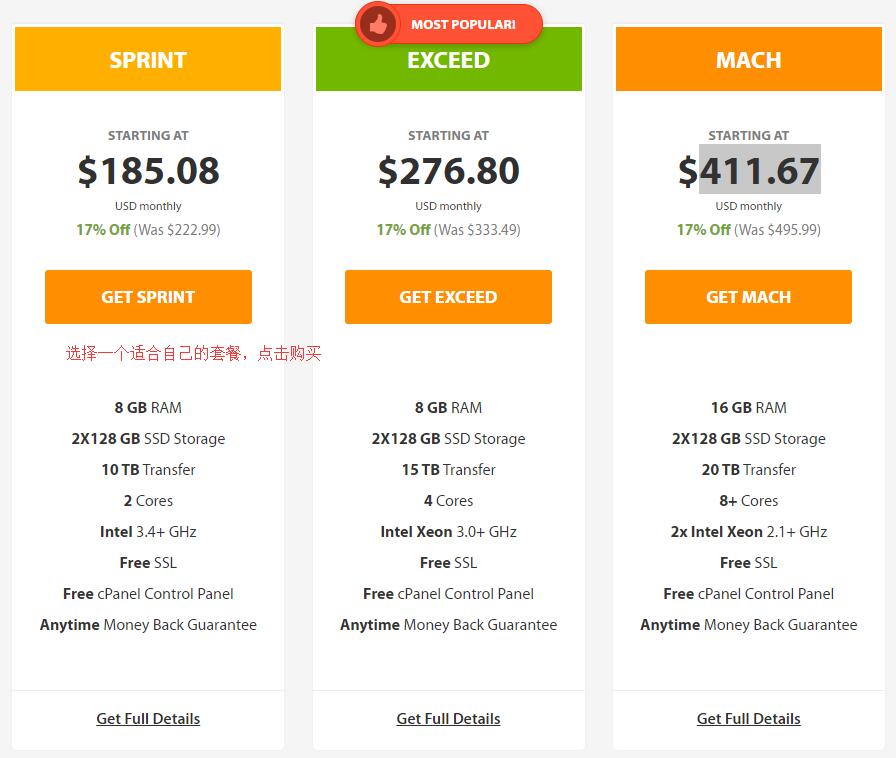
Task: Click 4 Cores in Exceed plan
Action: [449, 501]
